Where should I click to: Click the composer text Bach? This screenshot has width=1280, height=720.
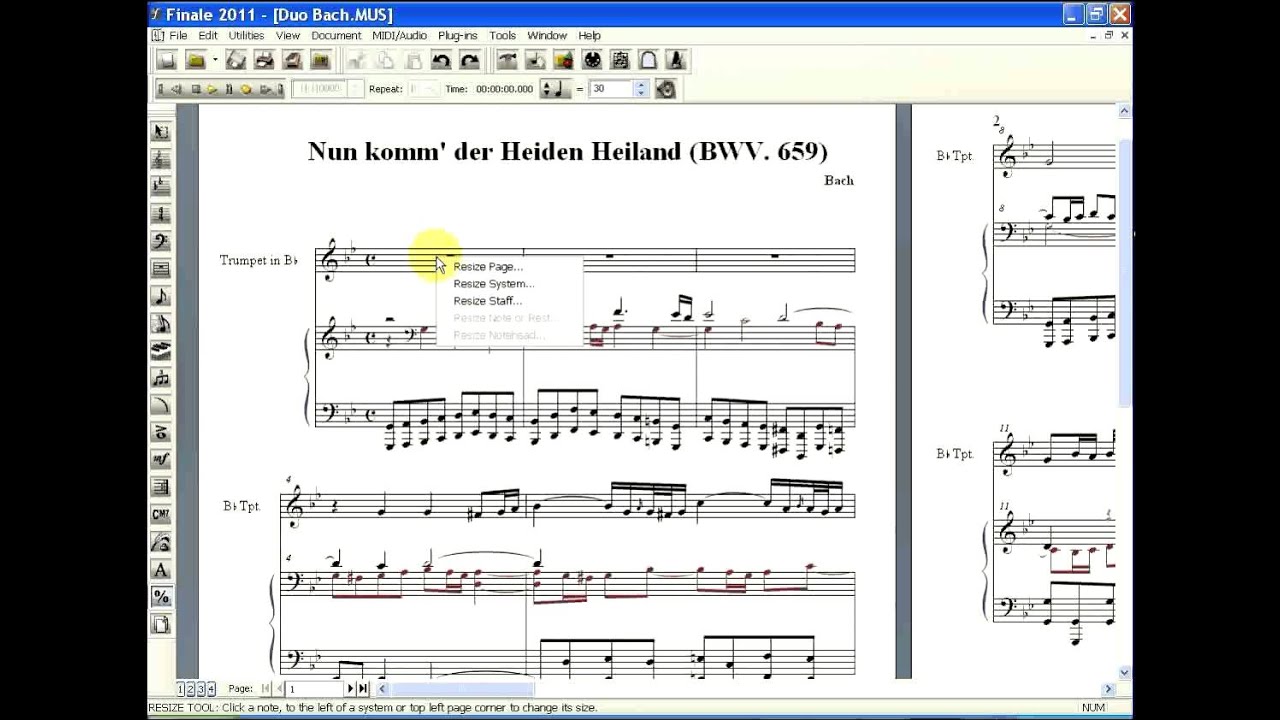(x=838, y=180)
